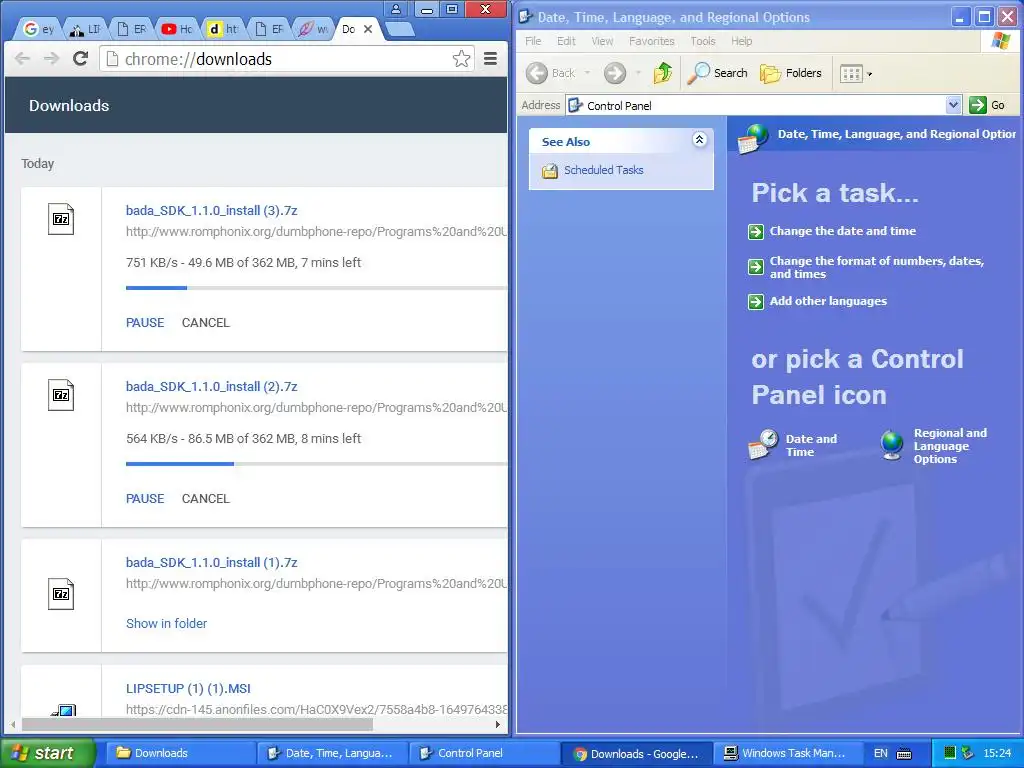Click the 7z file icon for install (2)
Viewport: 1024px width, 768px height.
pyautogui.click(x=61, y=395)
